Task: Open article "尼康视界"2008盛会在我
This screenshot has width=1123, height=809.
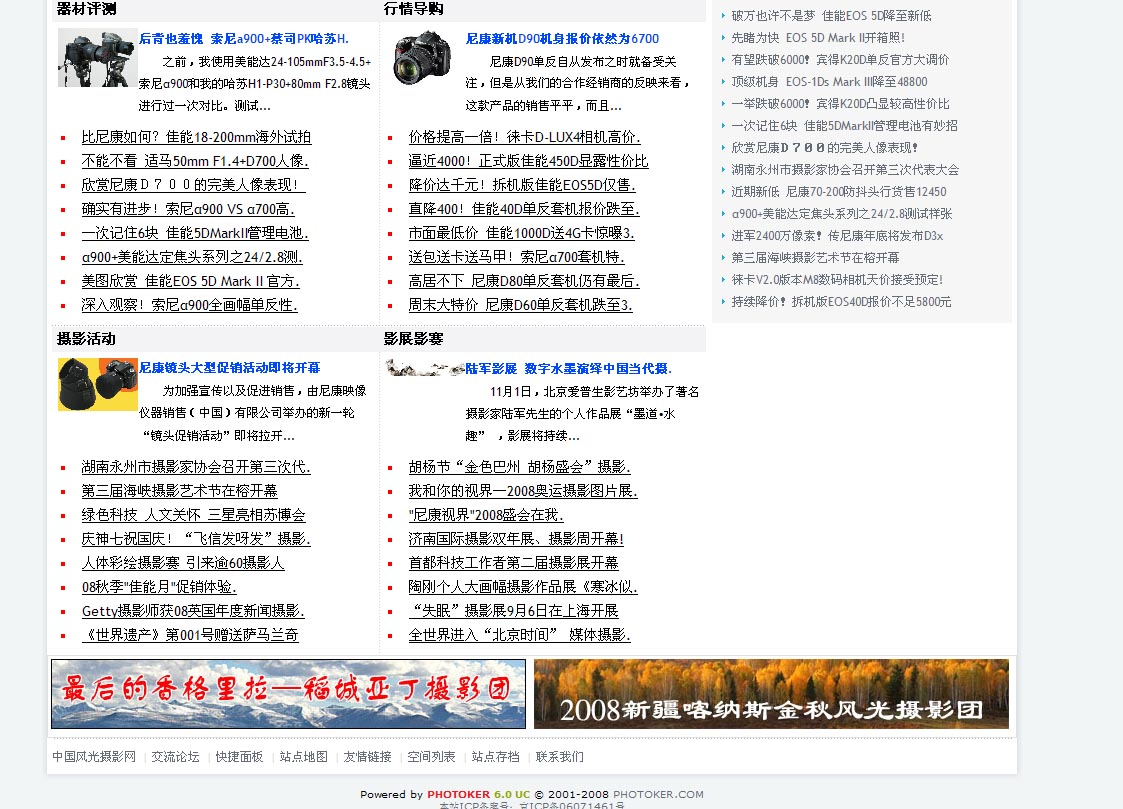Action: [486, 515]
